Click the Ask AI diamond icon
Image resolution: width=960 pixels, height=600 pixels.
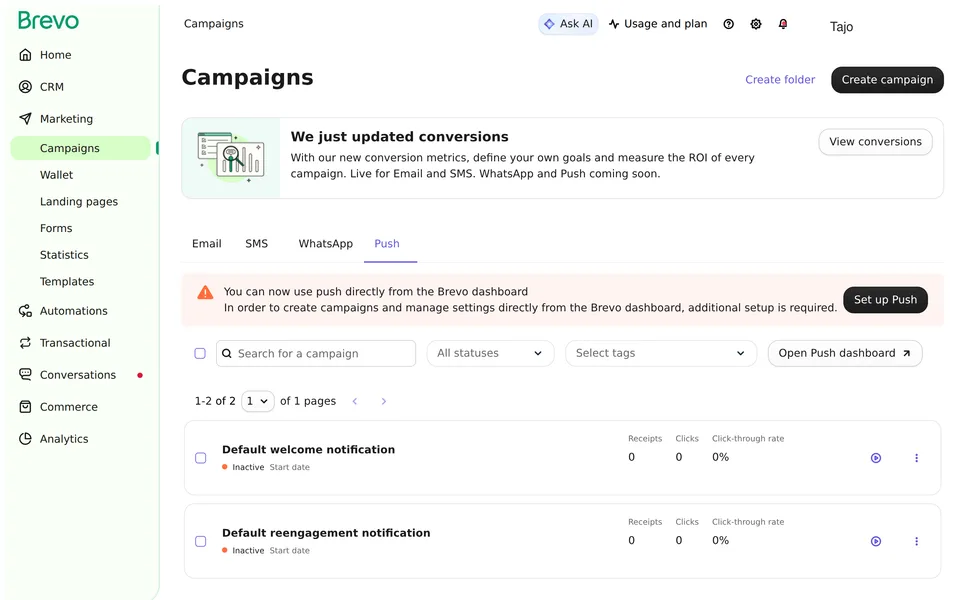pos(549,24)
